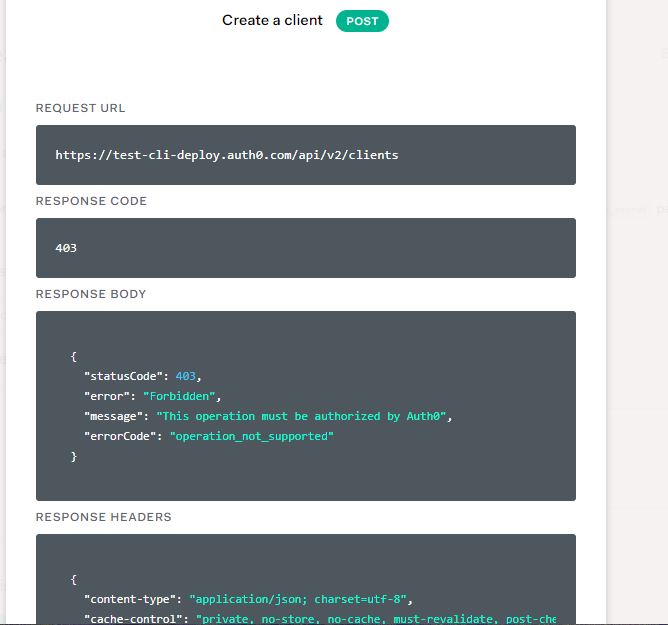Screen dimensions: 668x625
Task: Click the RESPONSE CODE section label
Action: point(91,201)
